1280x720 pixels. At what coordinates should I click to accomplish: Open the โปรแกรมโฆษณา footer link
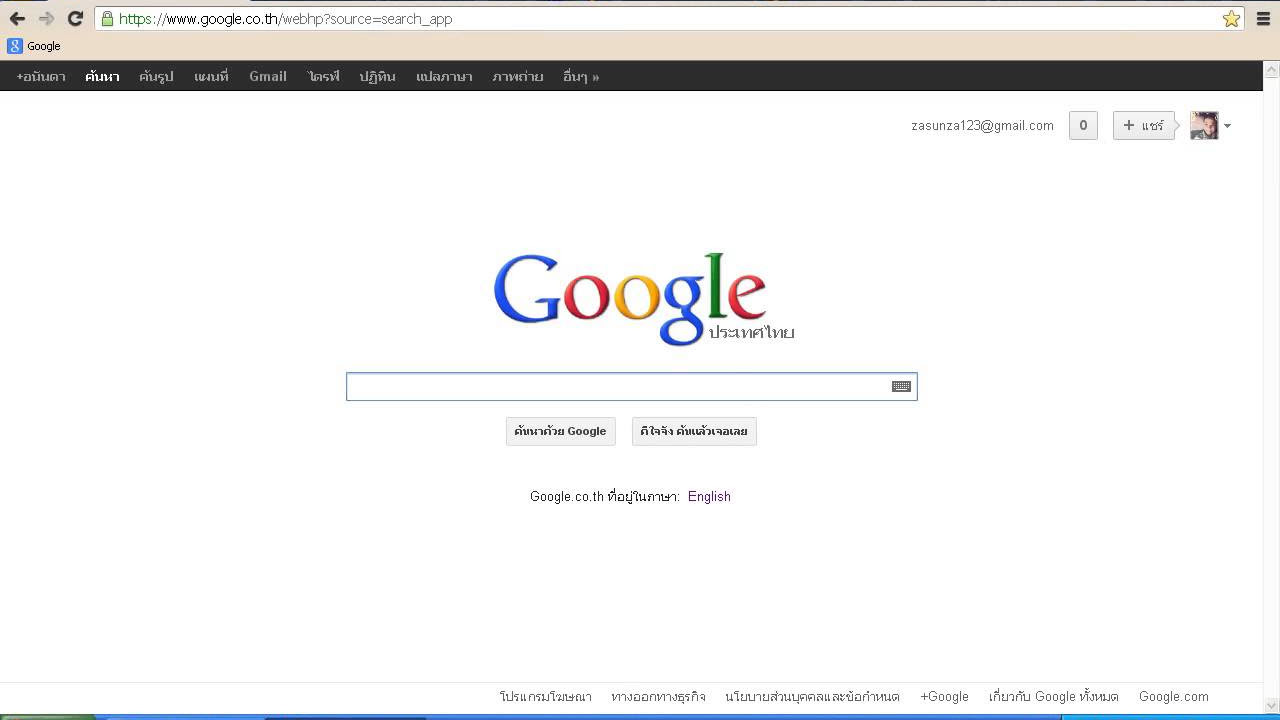click(545, 696)
